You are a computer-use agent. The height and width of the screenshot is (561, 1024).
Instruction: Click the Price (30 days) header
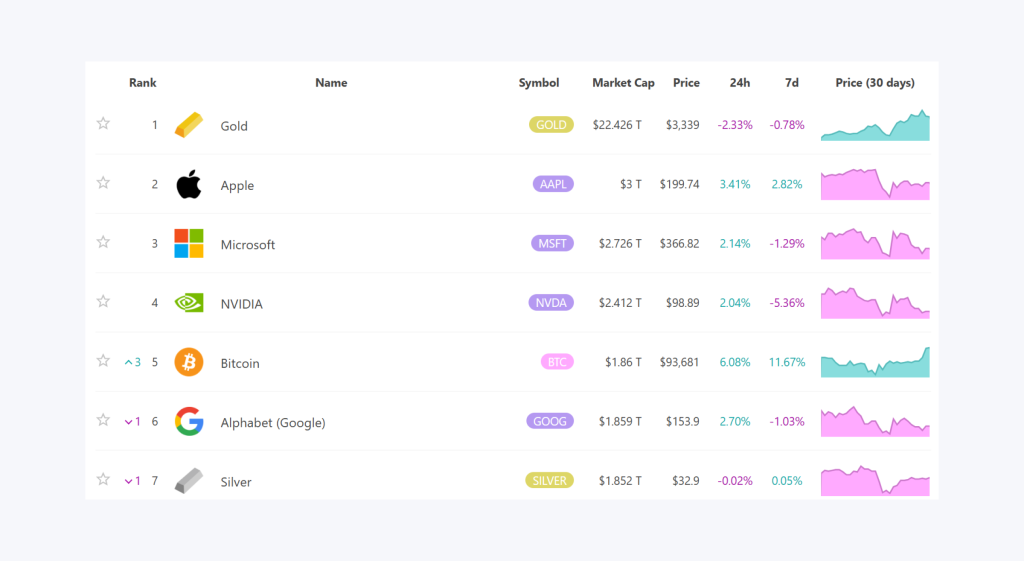(875, 83)
